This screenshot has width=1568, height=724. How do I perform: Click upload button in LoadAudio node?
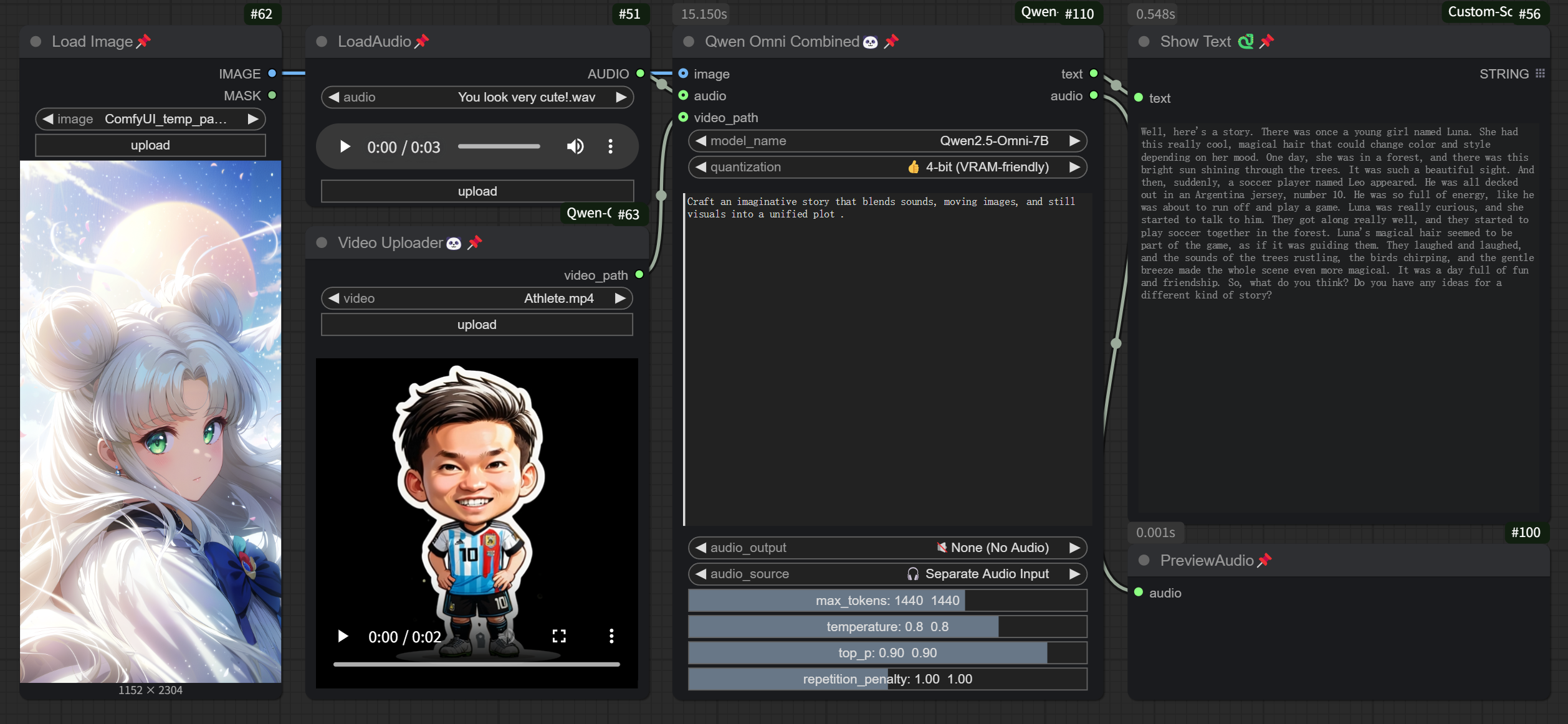477,191
